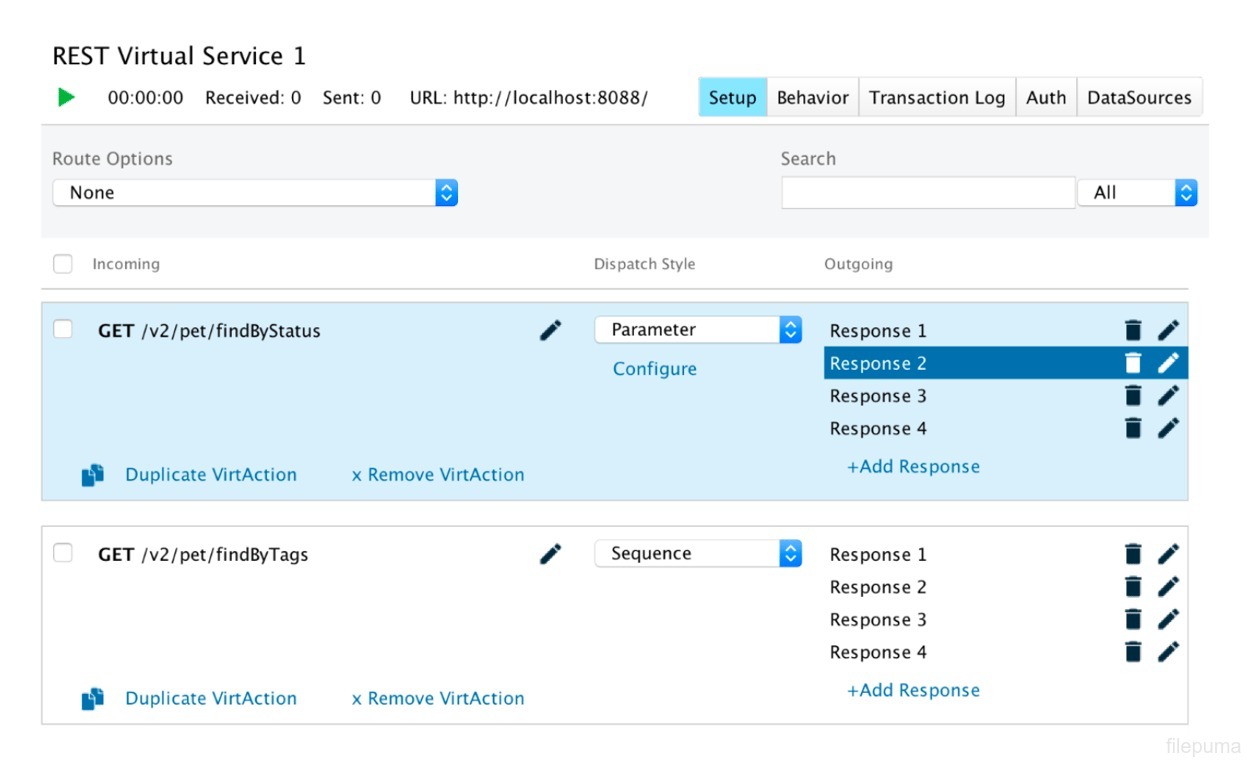The image size is (1253, 768).
Task: Edit Response 4 of findByTags
Action: pyautogui.click(x=1168, y=652)
